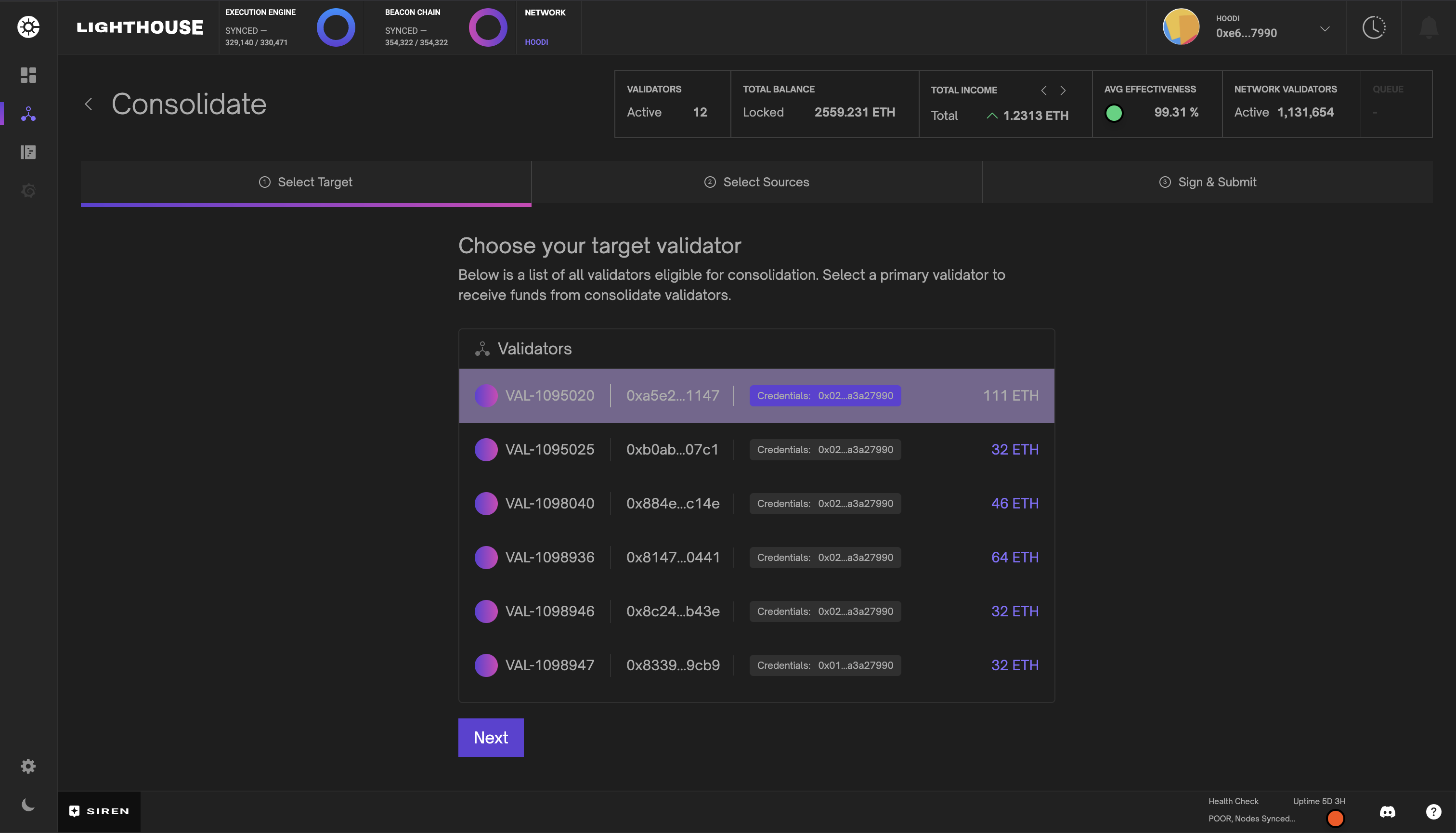Select validator VAL-1098946 as target
Screen dimensions: 1456x833
(x=756, y=611)
